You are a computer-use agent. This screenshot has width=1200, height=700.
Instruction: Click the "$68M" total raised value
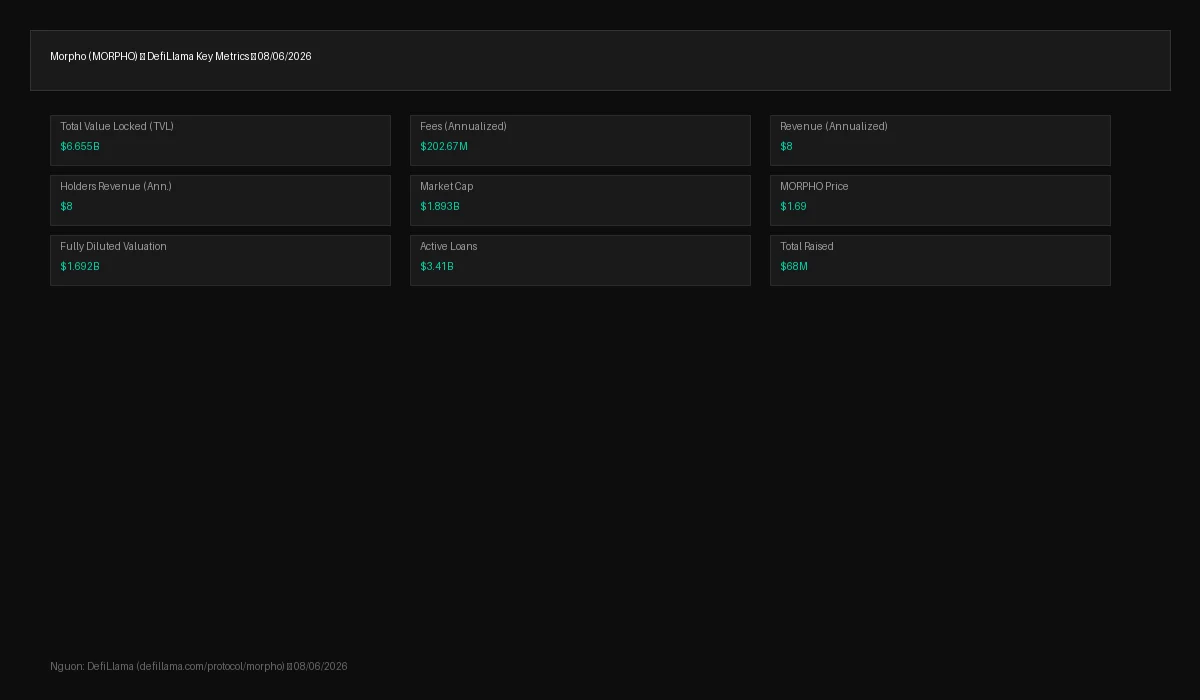pyautogui.click(x=794, y=267)
